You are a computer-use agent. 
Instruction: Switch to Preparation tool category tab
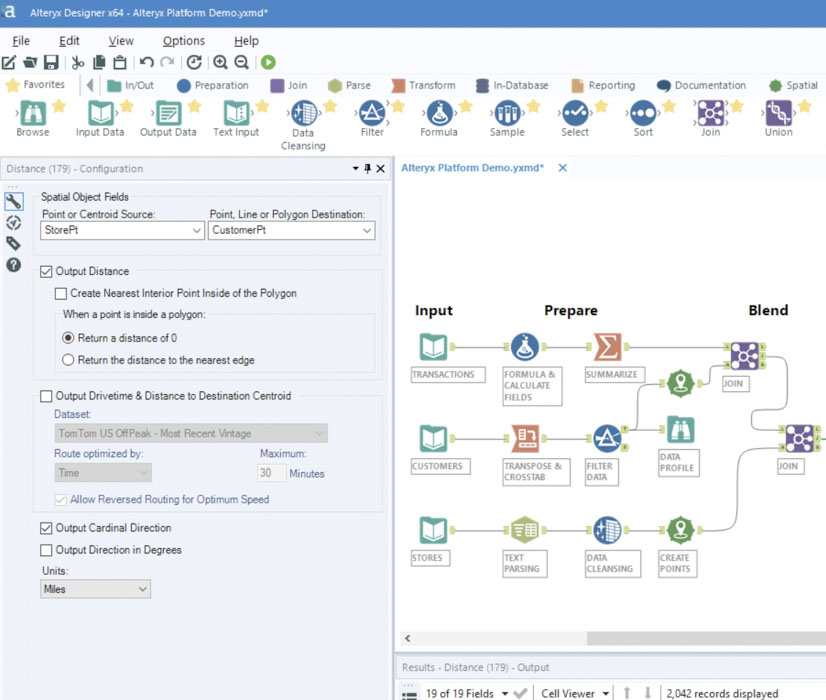(213, 85)
